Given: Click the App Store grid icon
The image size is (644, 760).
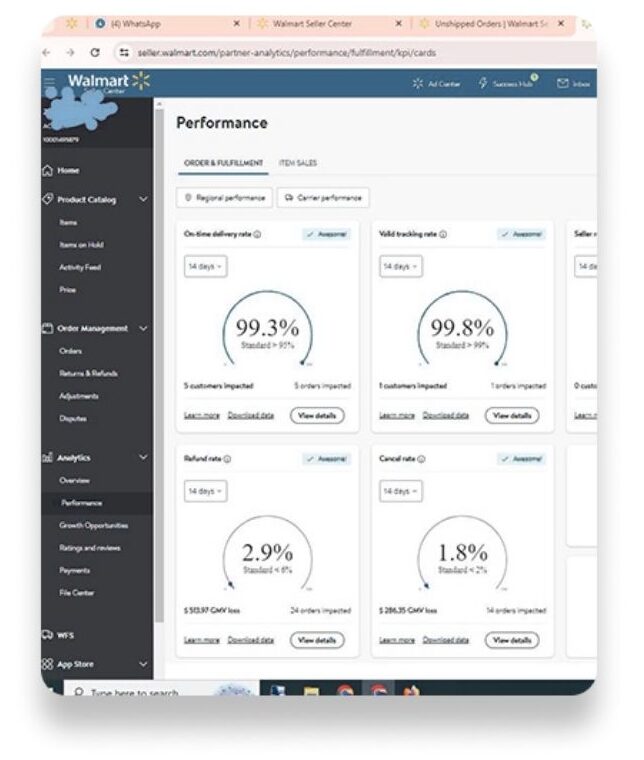Looking at the screenshot, I should [47, 664].
